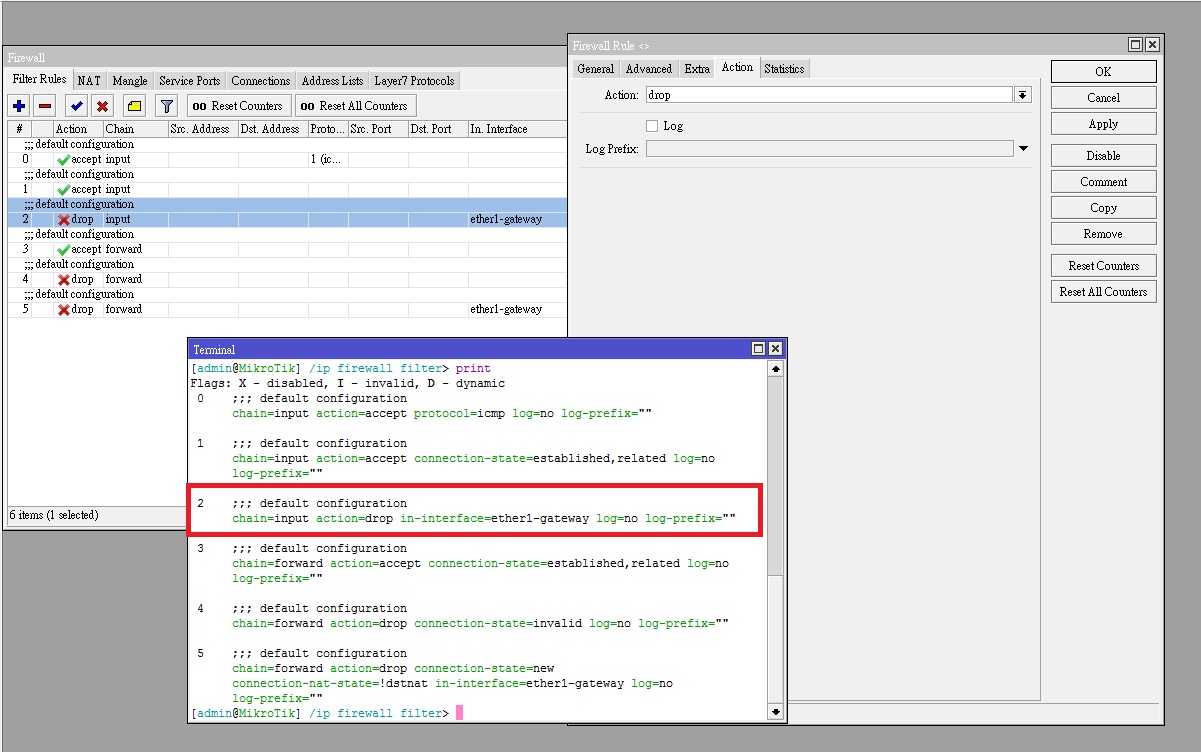
Task: Expand the Log Prefix dropdown arrow
Action: (1023, 149)
